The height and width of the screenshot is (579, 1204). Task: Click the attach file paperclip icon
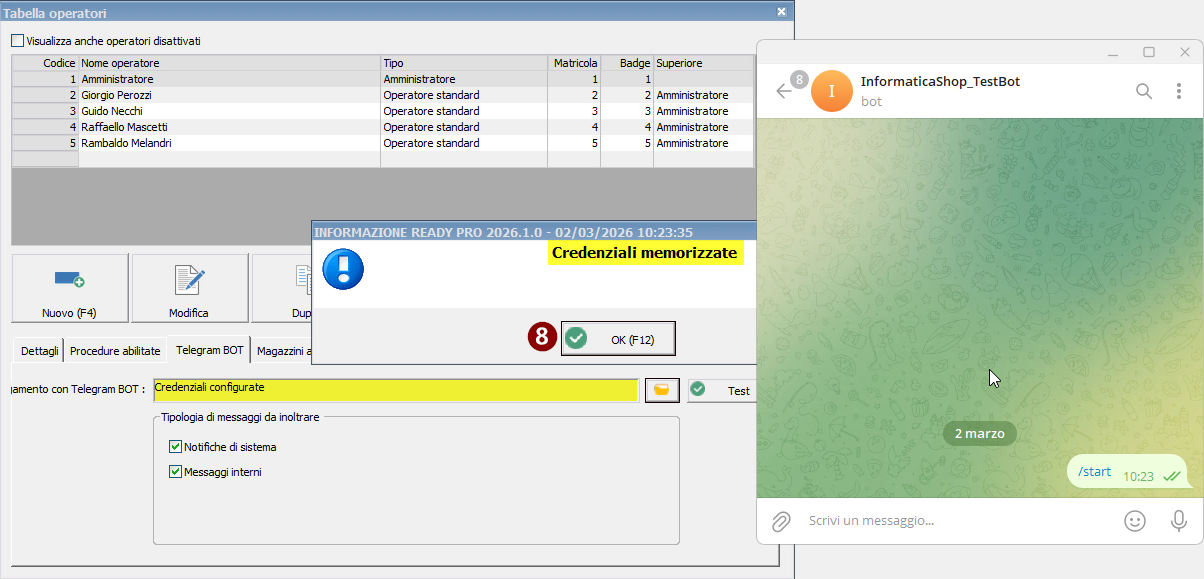pyautogui.click(x=781, y=521)
